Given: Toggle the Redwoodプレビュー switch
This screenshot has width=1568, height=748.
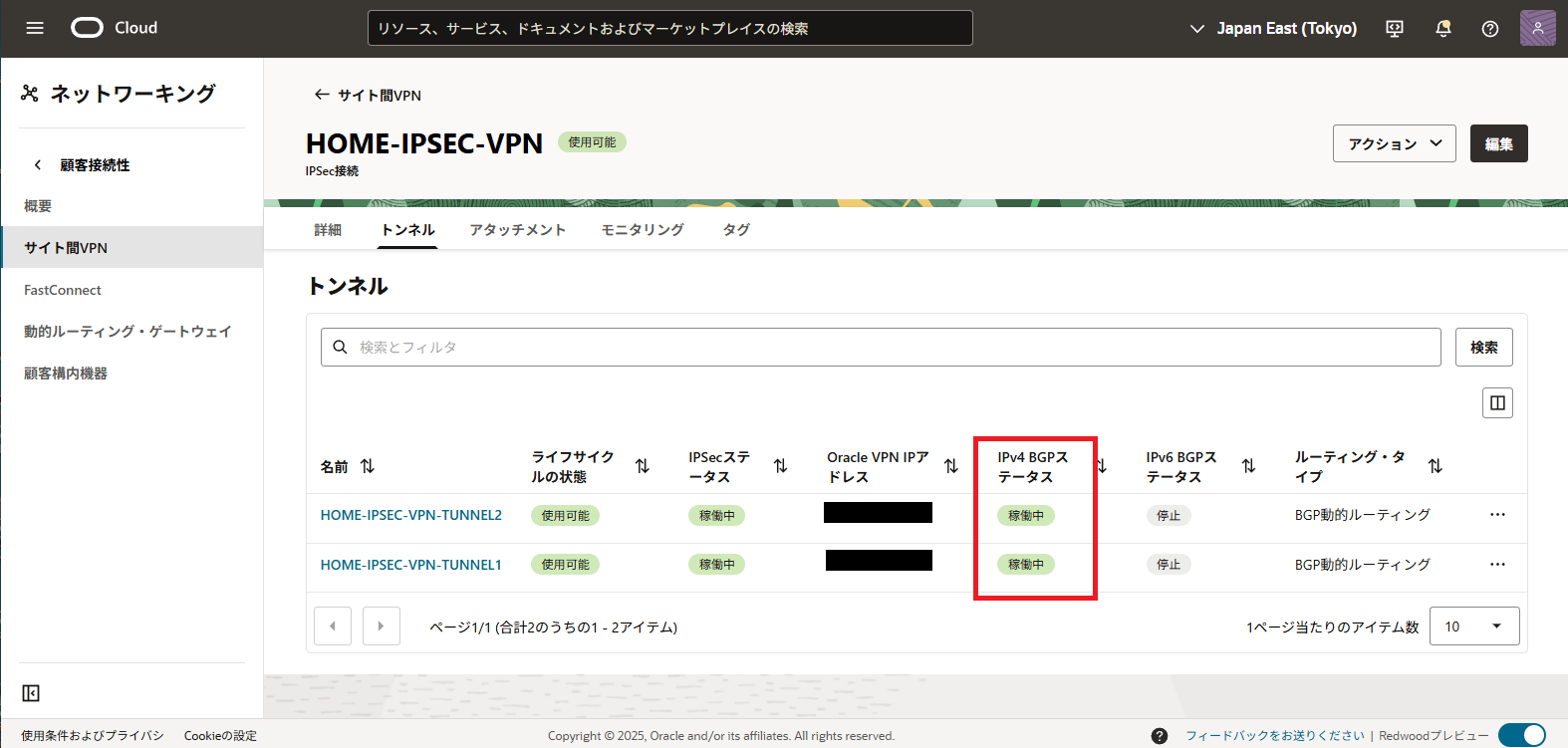Looking at the screenshot, I should [1521, 736].
